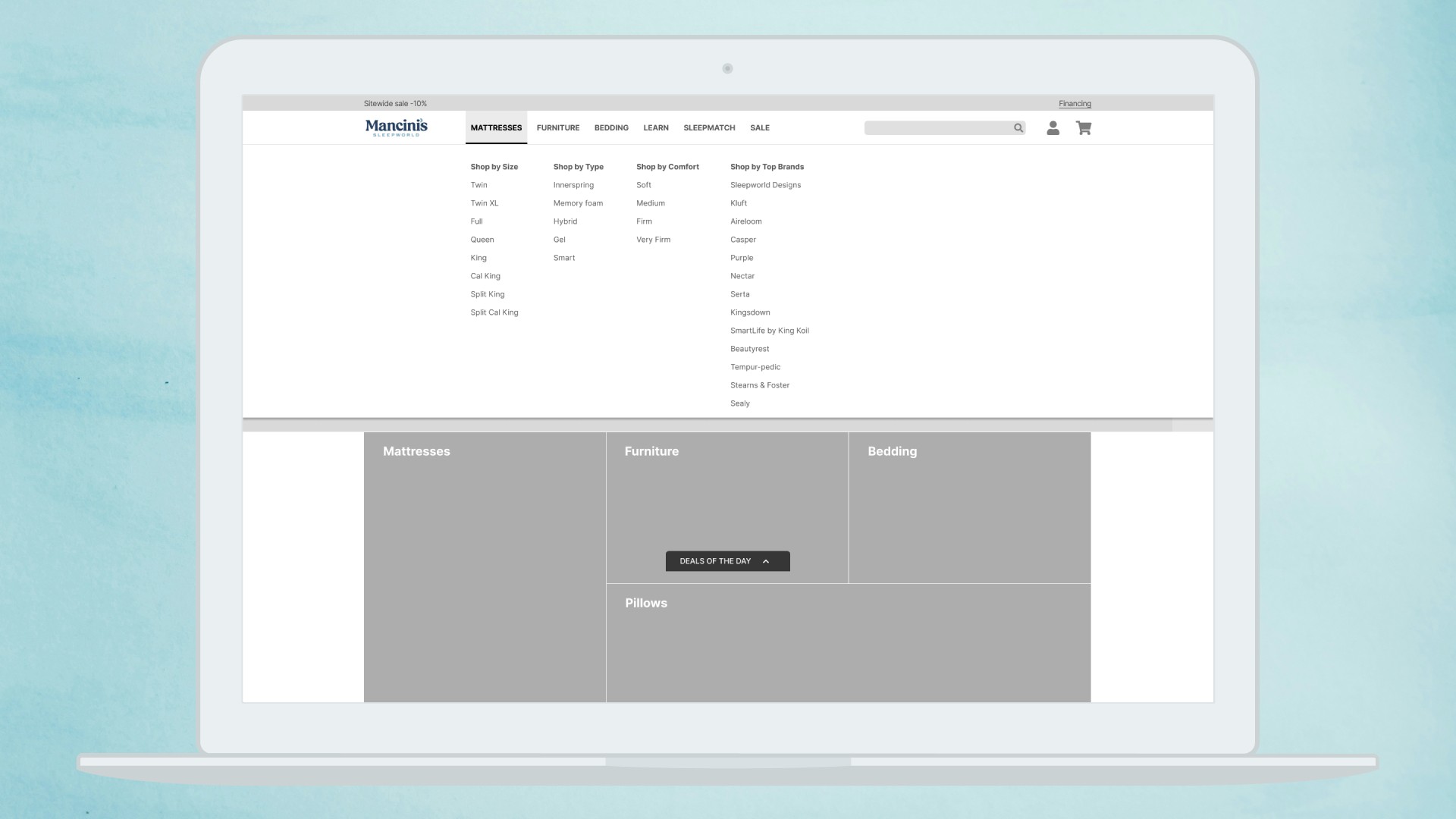The width and height of the screenshot is (1456, 819).
Task: Open the Mattresses menu tab
Action: [496, 127]
